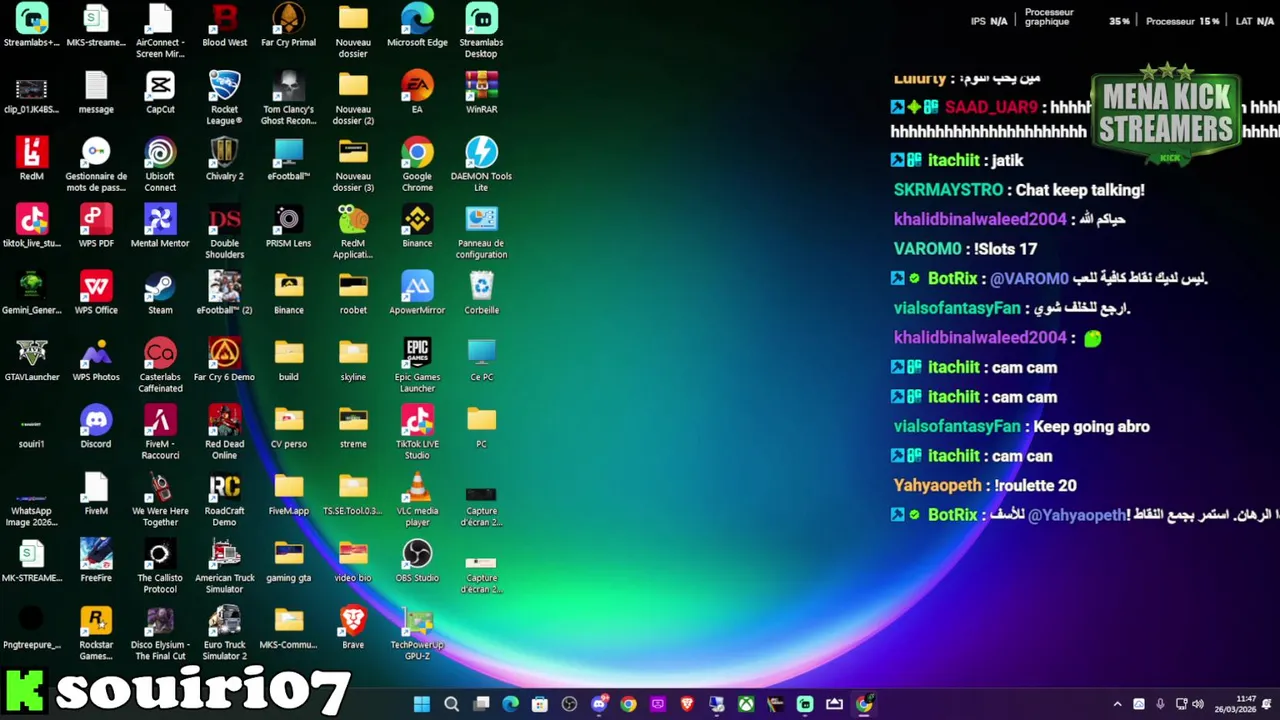The image size is (1280, 720).
Task: Open the Windows Start menu
Action: tap(422, 704)
